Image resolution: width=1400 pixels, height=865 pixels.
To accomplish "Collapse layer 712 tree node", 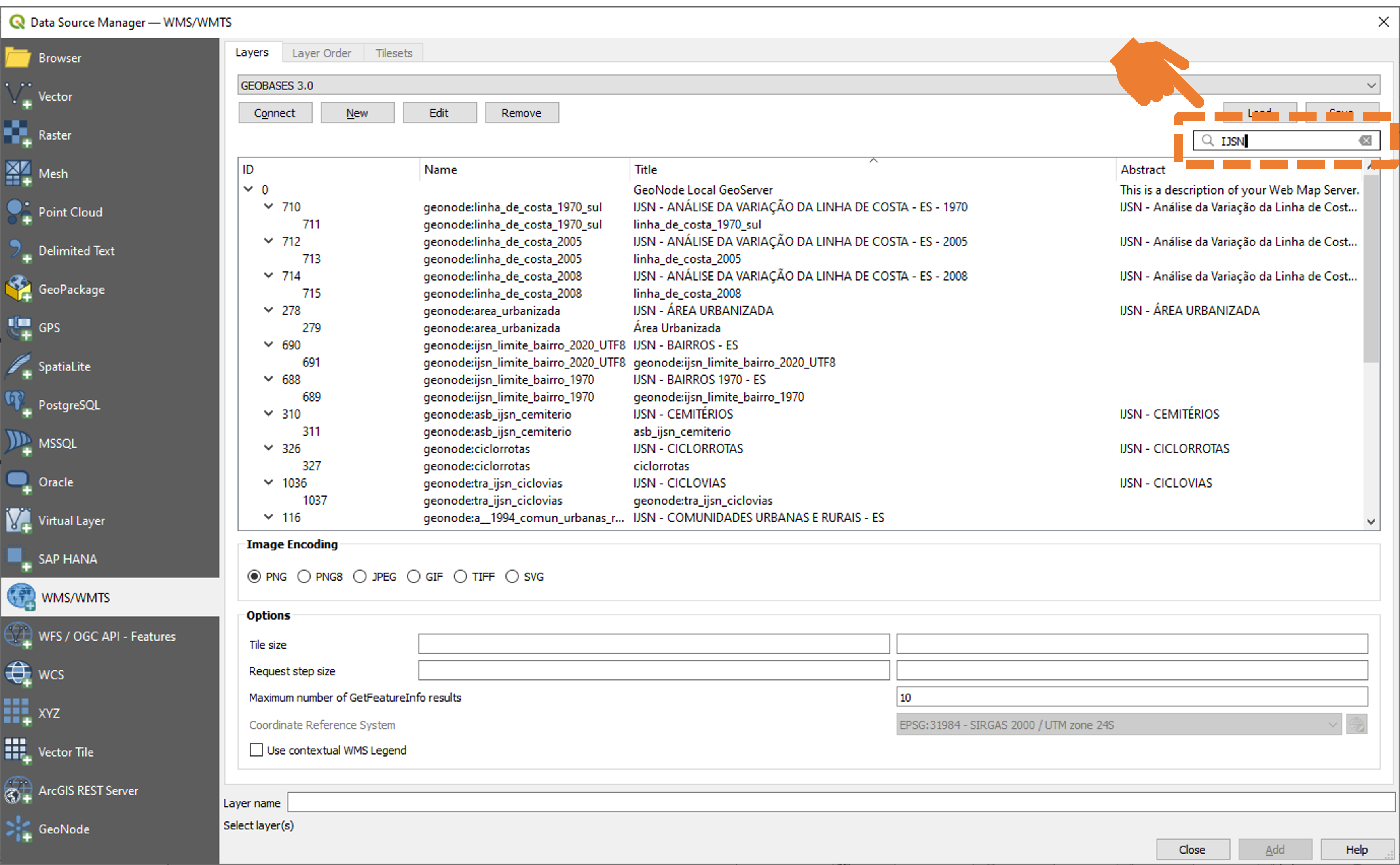I will click(x=268, y=241).
